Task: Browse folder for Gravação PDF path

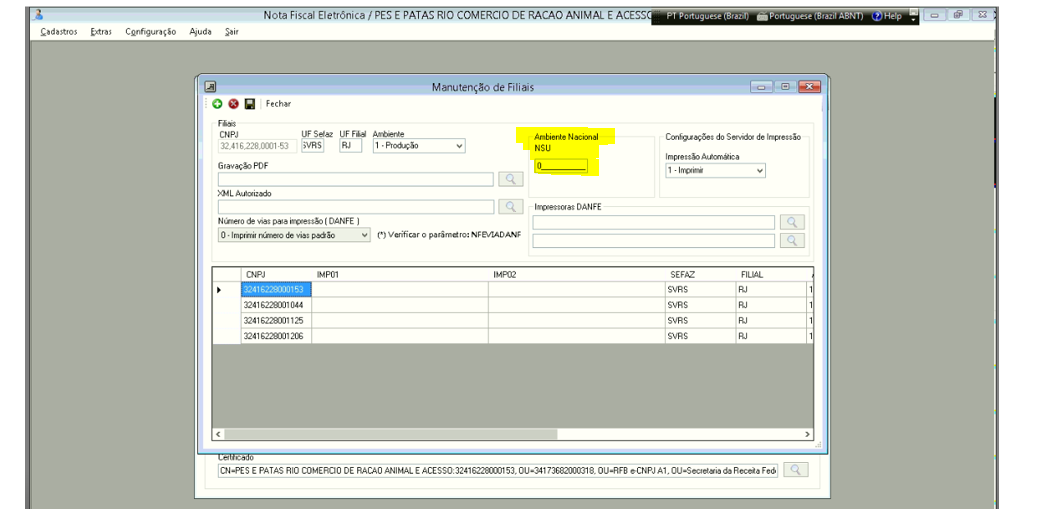Action: [x=510, y=179]
